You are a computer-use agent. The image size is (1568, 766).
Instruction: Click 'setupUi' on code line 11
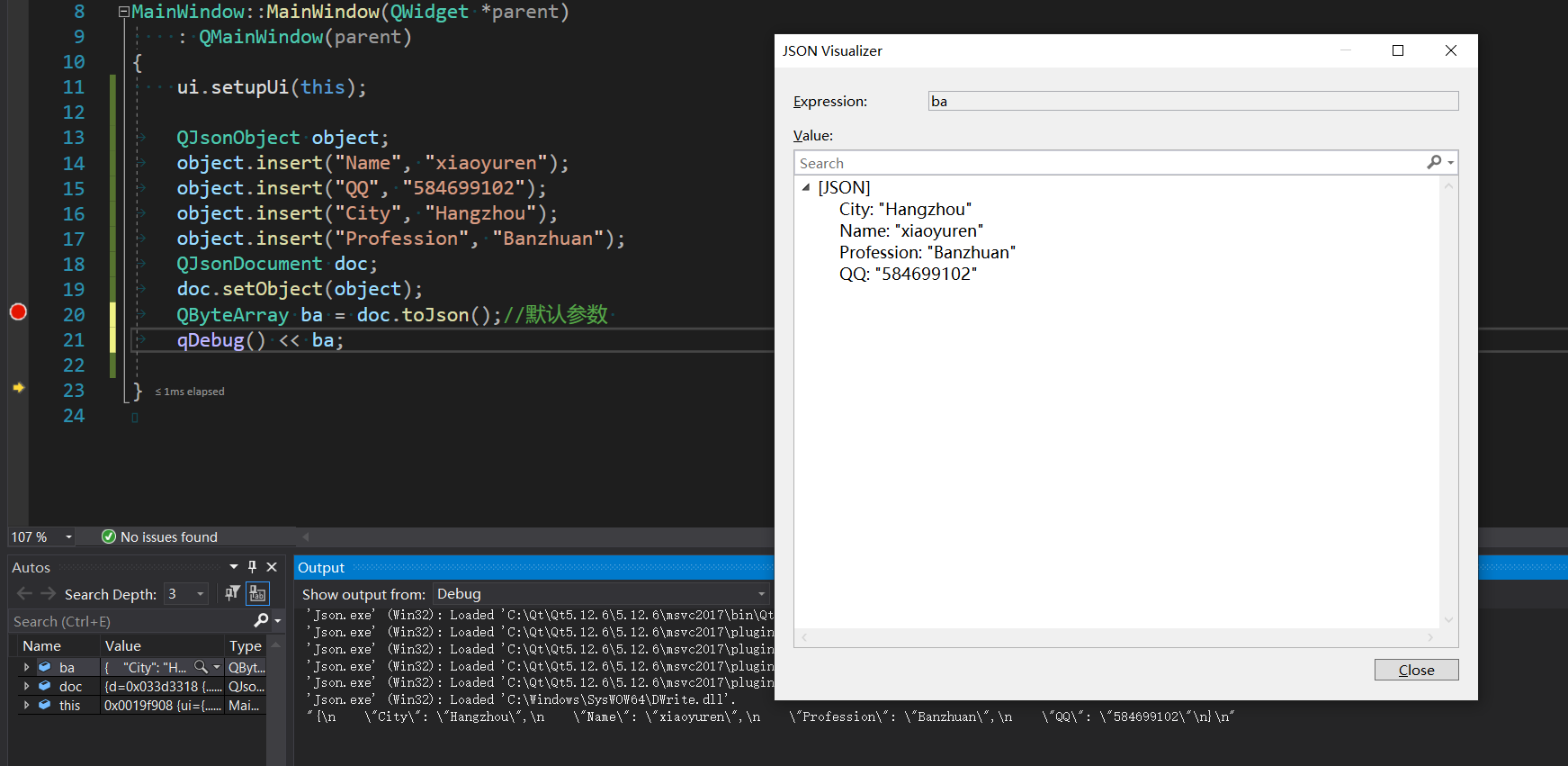[x=250, y=87]
